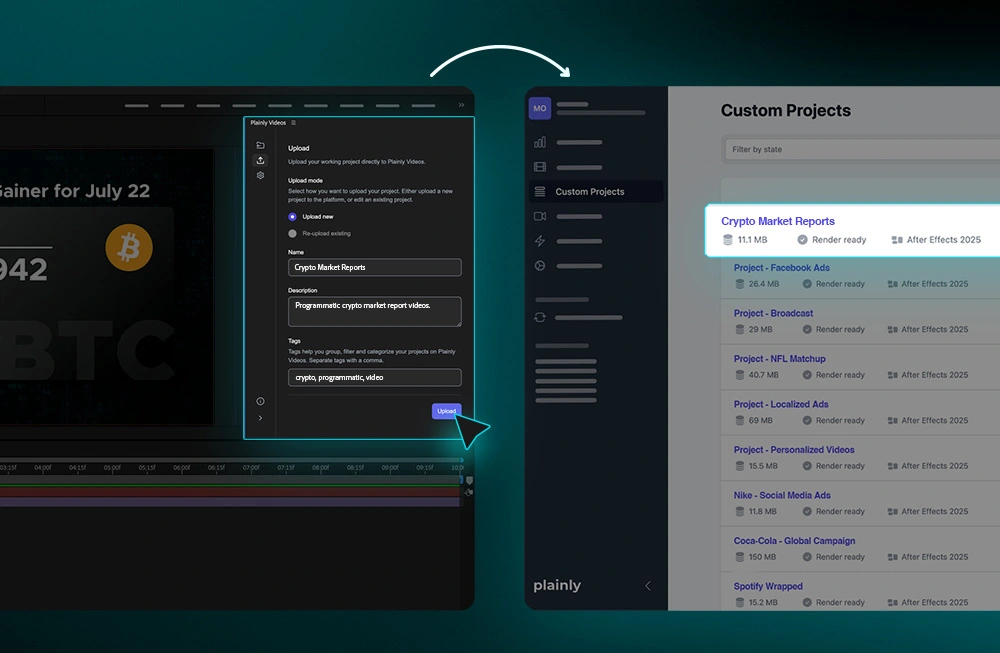Click Render ready check icon for Crypto Market Reports
The height and width of the screenshot is (653, 1000).
point(802,240)
